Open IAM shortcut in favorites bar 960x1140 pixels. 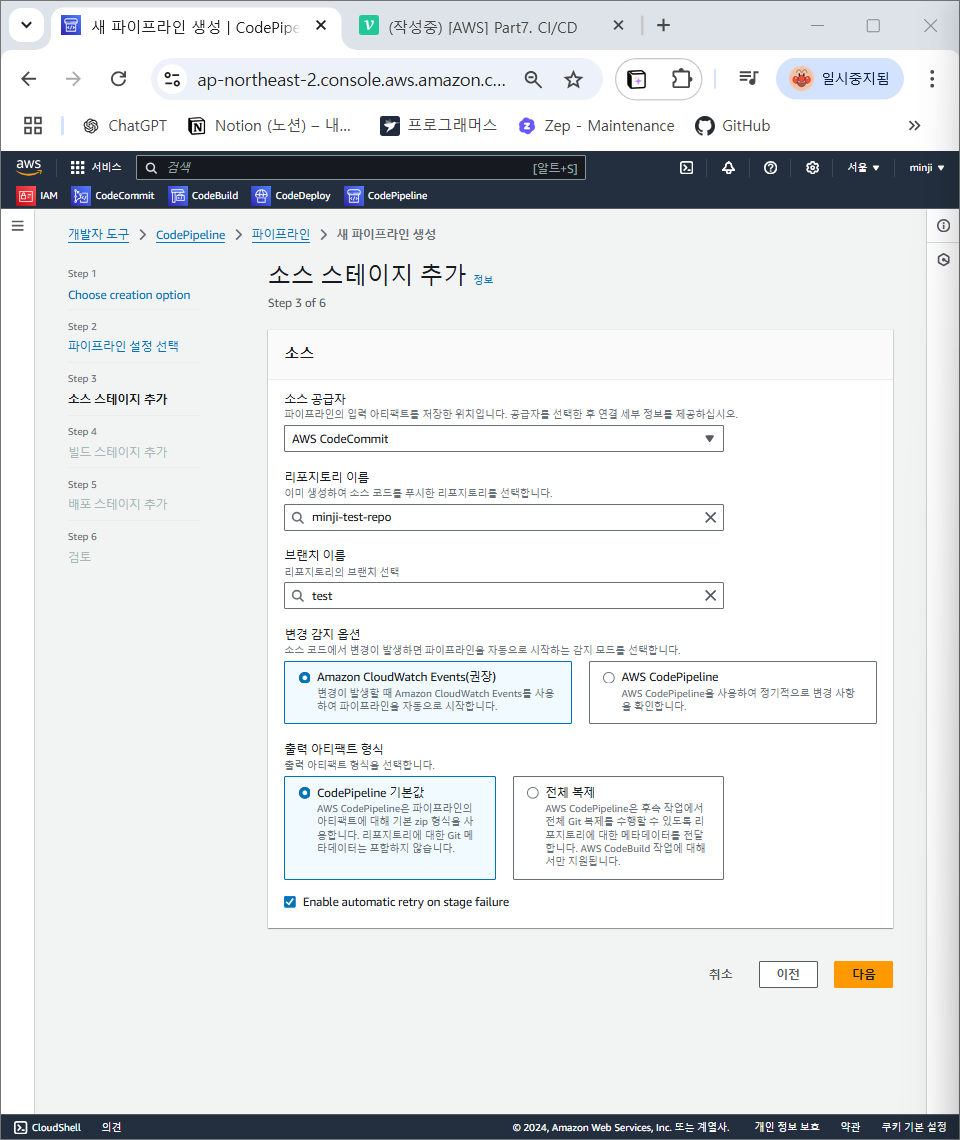tap(38, 196)
